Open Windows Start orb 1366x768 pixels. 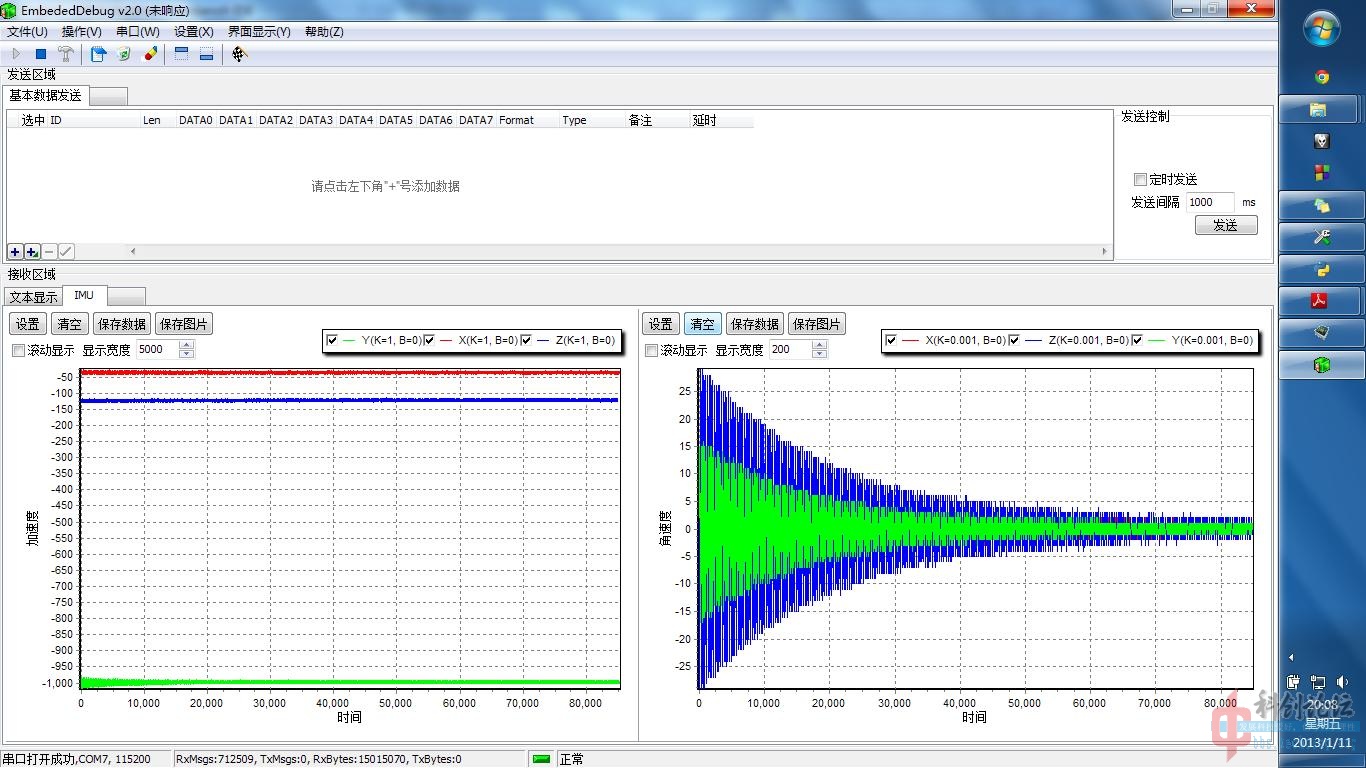point(1322,28)
